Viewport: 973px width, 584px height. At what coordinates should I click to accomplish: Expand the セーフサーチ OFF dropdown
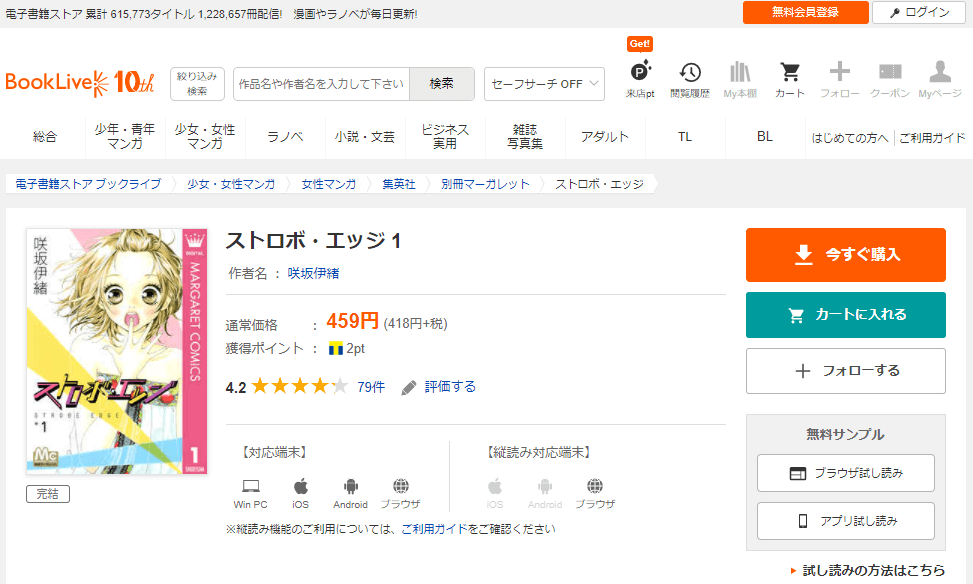544,84
